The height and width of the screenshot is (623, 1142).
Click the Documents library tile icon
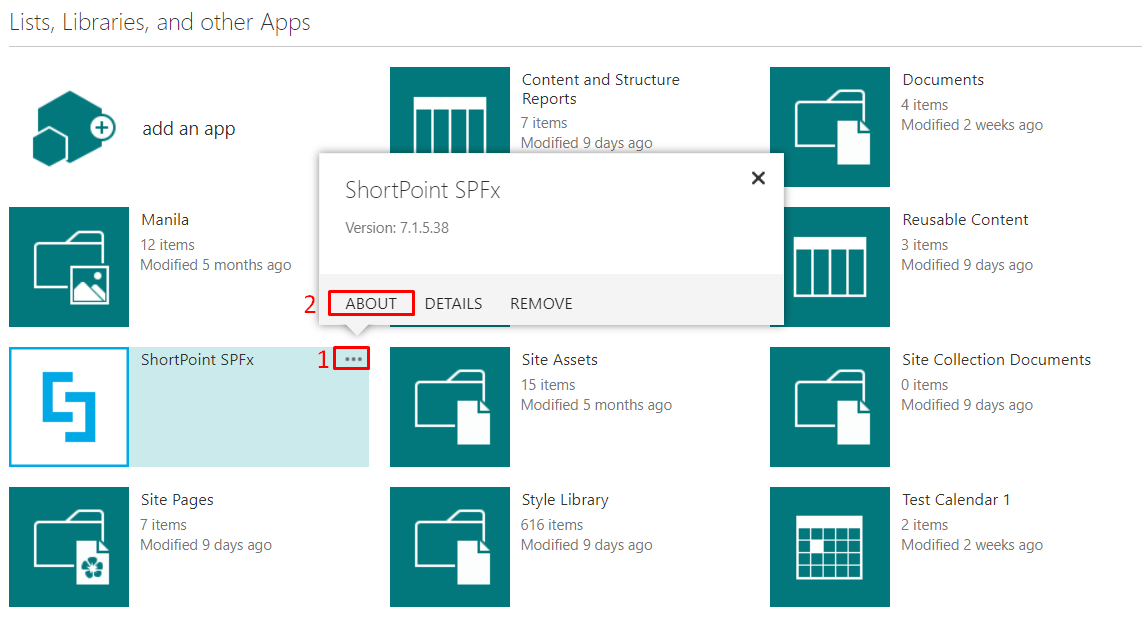pos(830,127)
